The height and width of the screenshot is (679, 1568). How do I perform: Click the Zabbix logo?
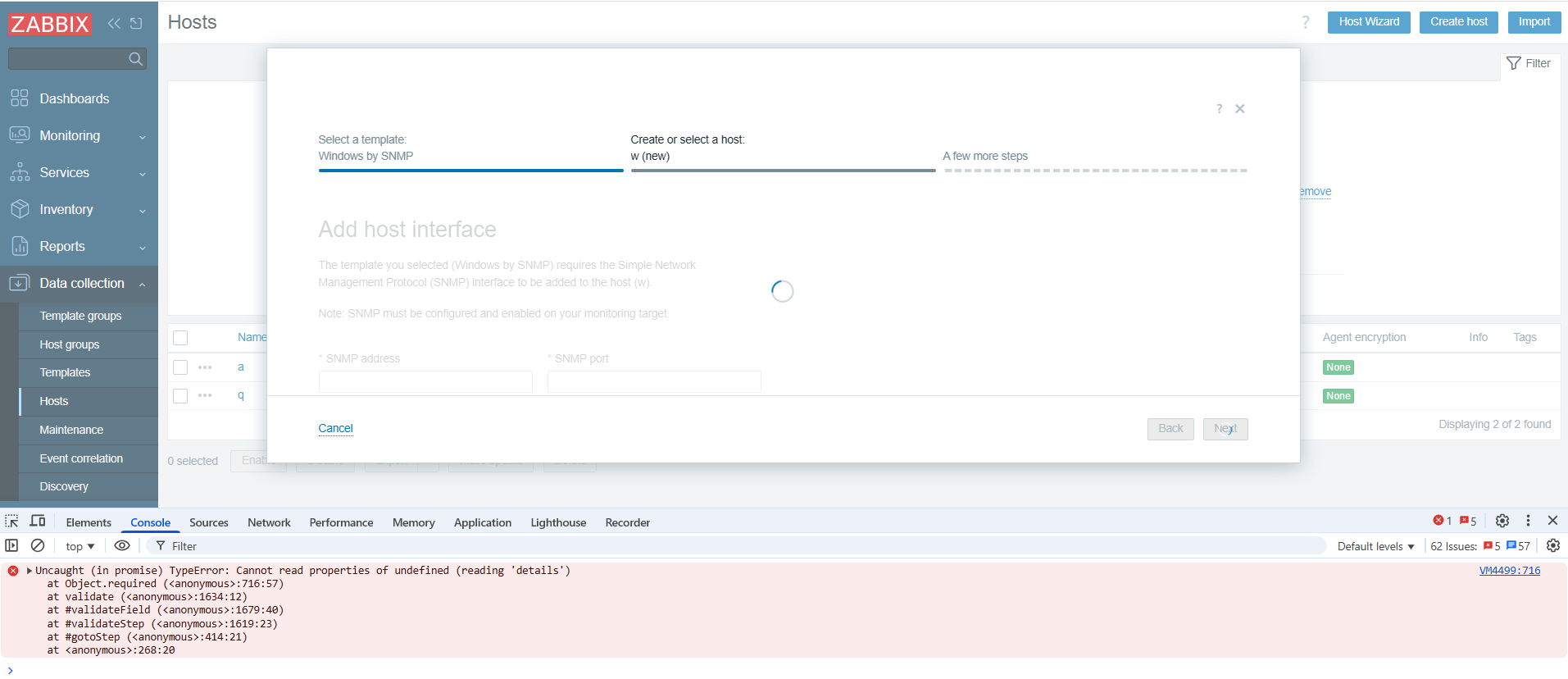point(49,24)
